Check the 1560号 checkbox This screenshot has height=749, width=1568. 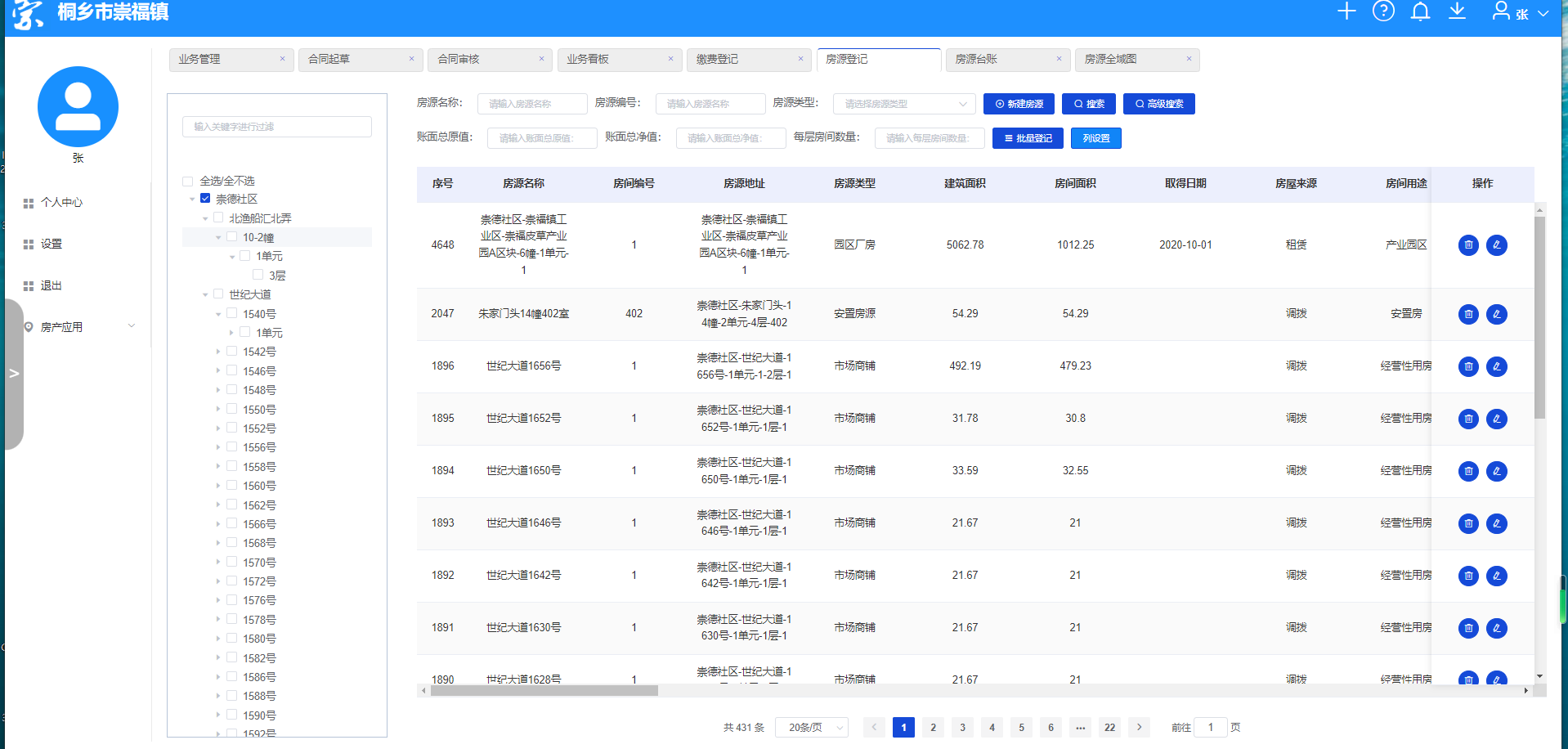pyautogui.click(x=231, y=486)
